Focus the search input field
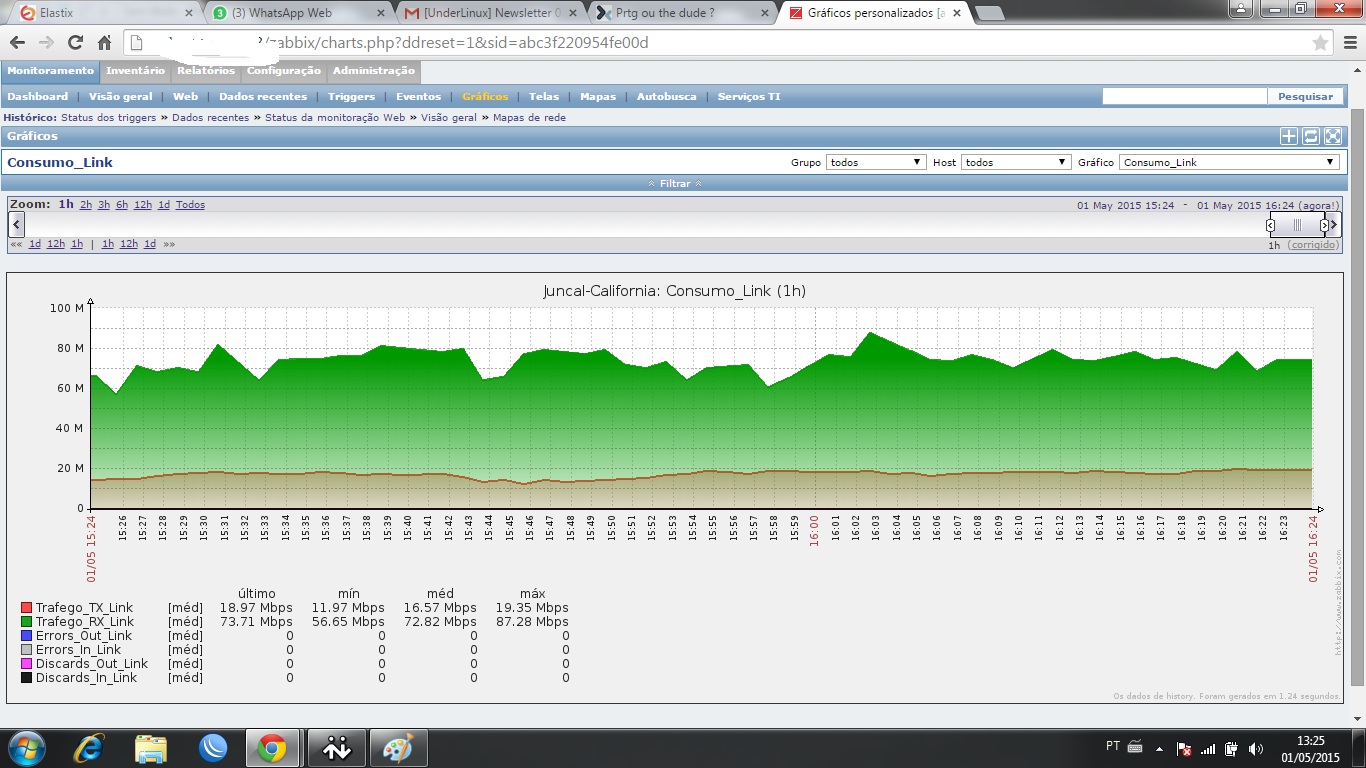 tap(1184, 97)
